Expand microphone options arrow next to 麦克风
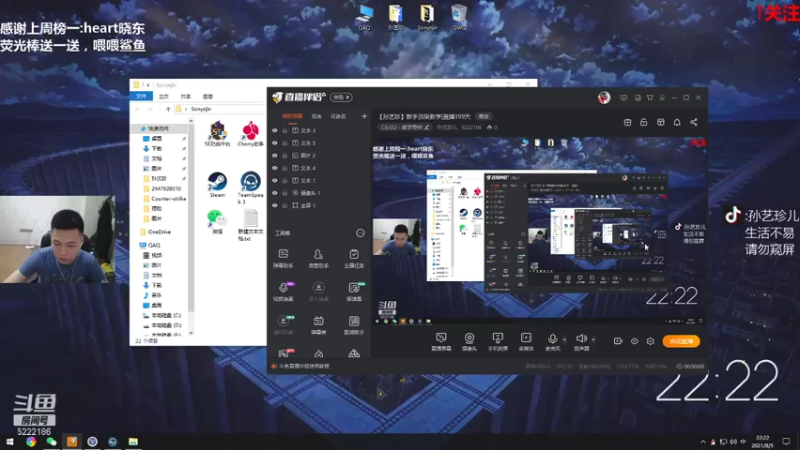The image size is (800, 450). (564, 339)
